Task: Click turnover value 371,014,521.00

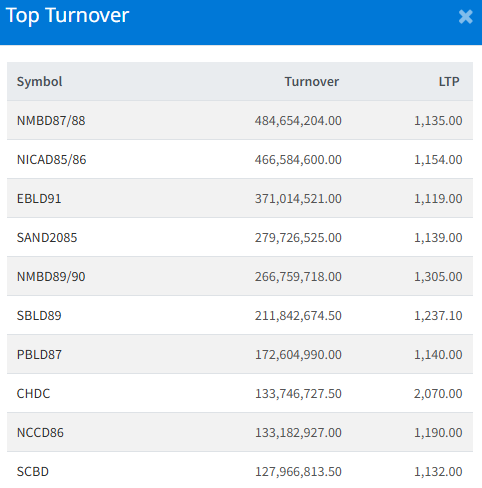Action: 298,199
